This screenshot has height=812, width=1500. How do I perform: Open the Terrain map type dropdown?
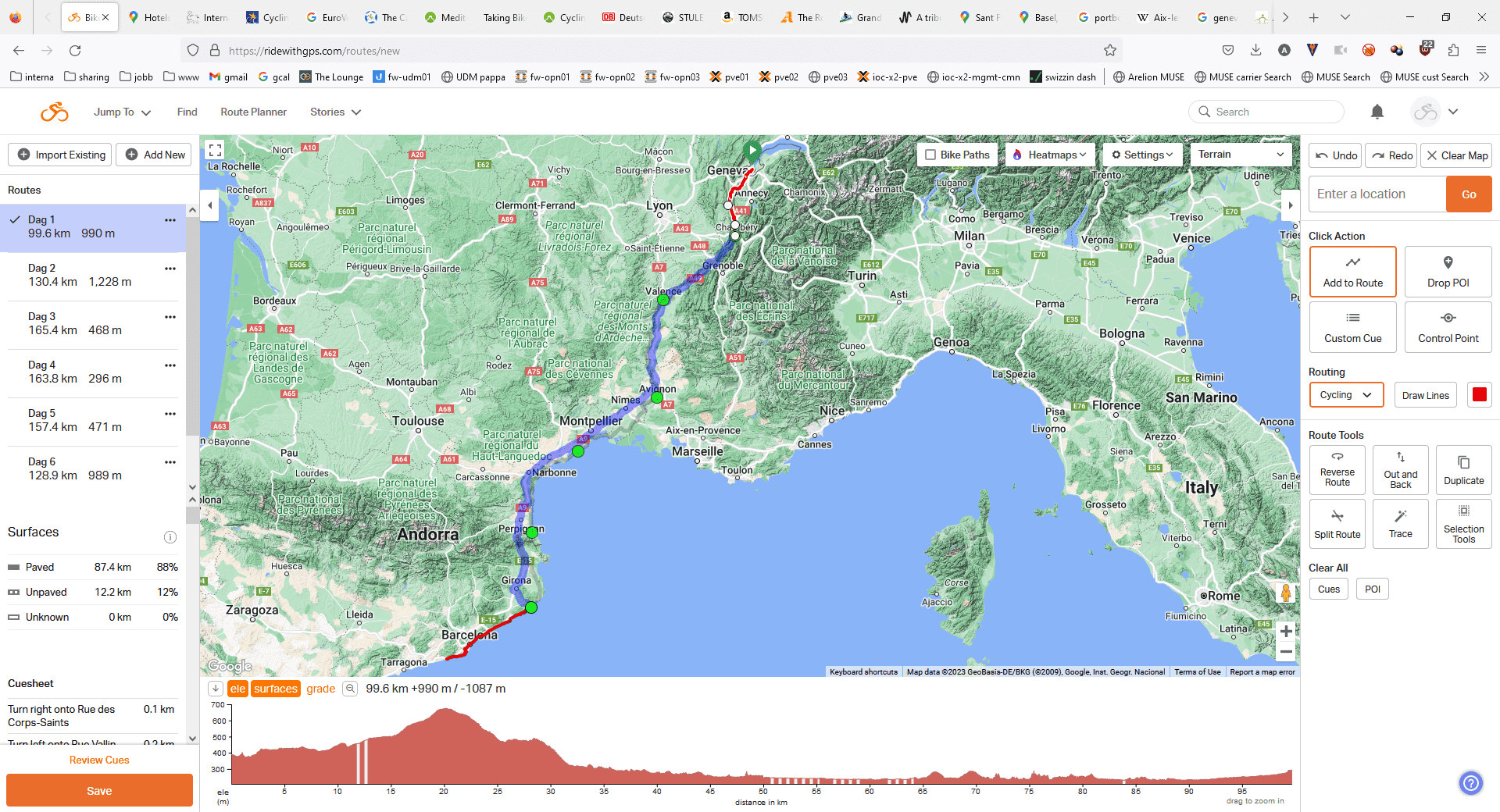pyautogui.click(x=1240, y=155)
